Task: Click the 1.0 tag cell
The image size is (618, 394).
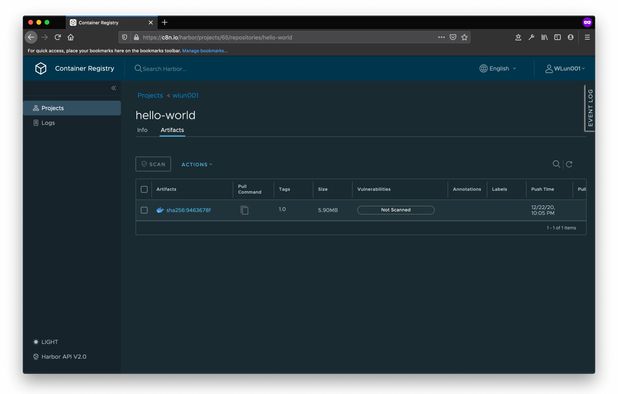Action: pyautogui.click(x=282, y=209)
